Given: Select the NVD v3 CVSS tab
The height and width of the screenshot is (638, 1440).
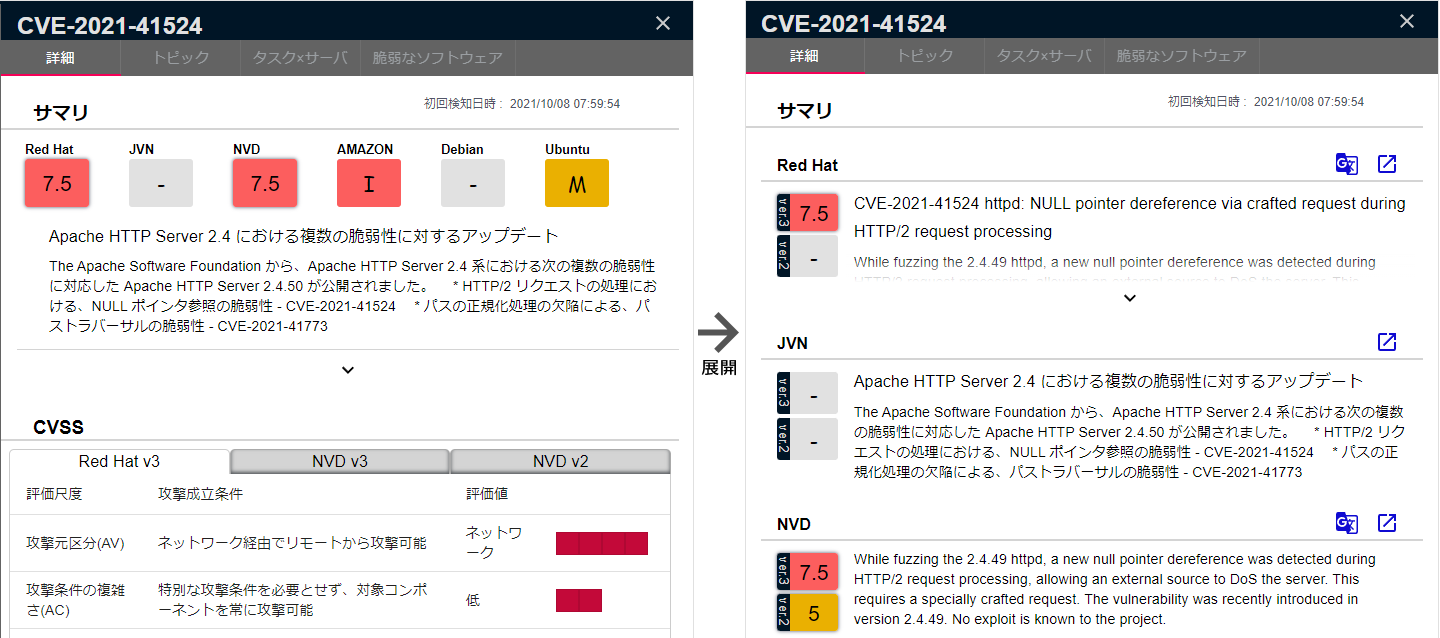Looking at the screenshot, I should coord(340,461).
